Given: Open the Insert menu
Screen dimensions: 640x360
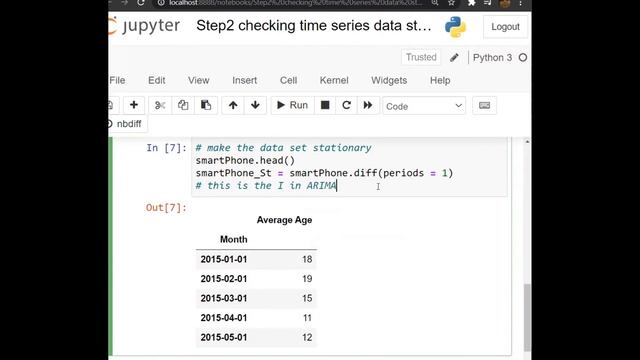Looking at the screenshot, I should coord(244,80).
